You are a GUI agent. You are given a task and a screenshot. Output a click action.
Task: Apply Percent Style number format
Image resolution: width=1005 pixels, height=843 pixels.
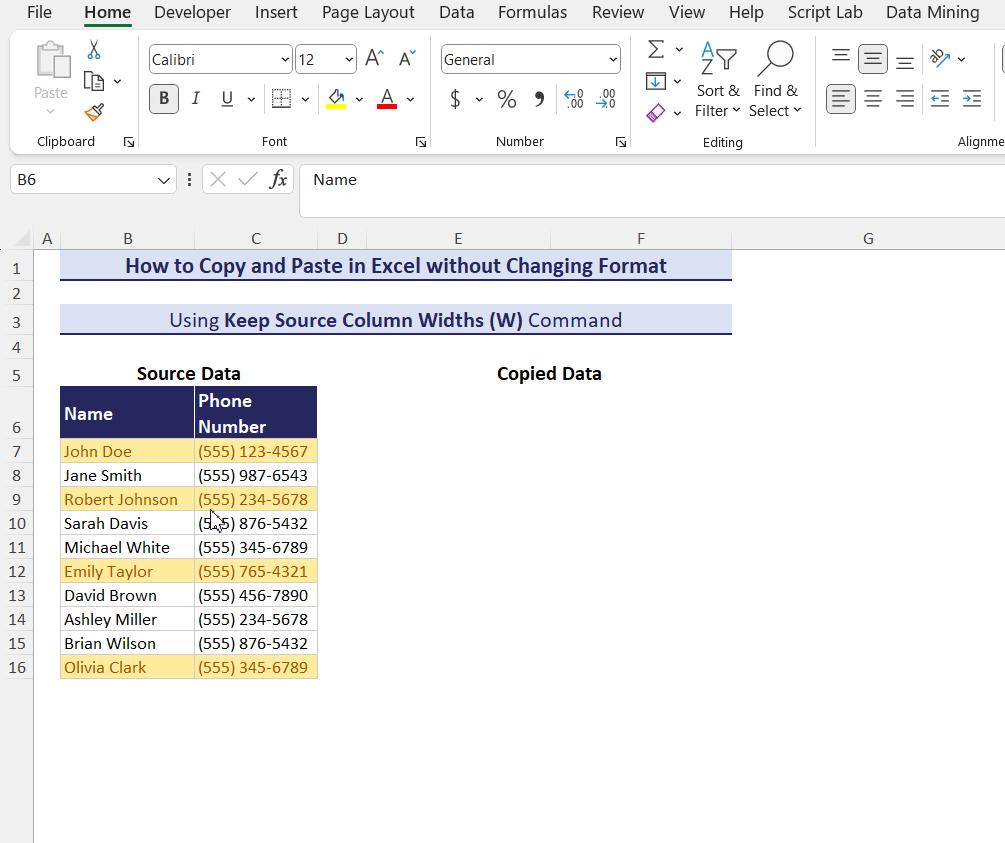[x=507, y=99]
